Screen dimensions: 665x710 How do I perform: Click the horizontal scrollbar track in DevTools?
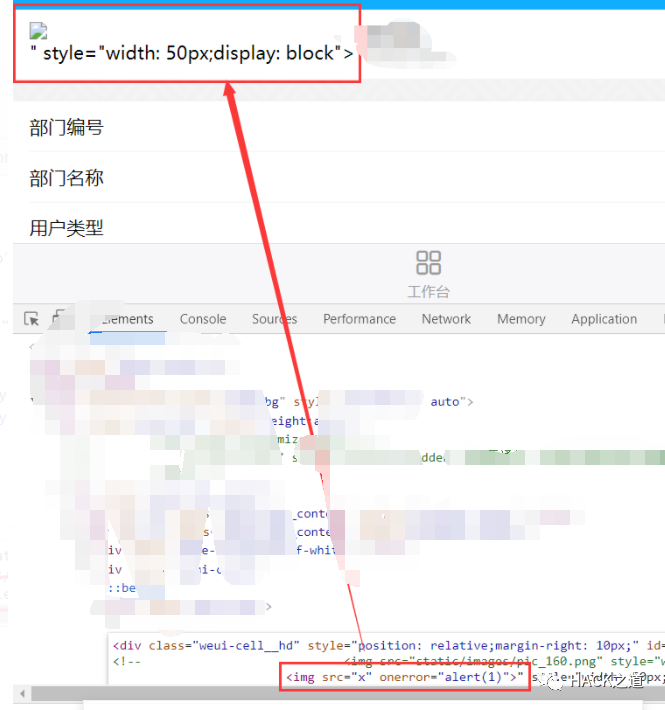(x=348, y=693)
